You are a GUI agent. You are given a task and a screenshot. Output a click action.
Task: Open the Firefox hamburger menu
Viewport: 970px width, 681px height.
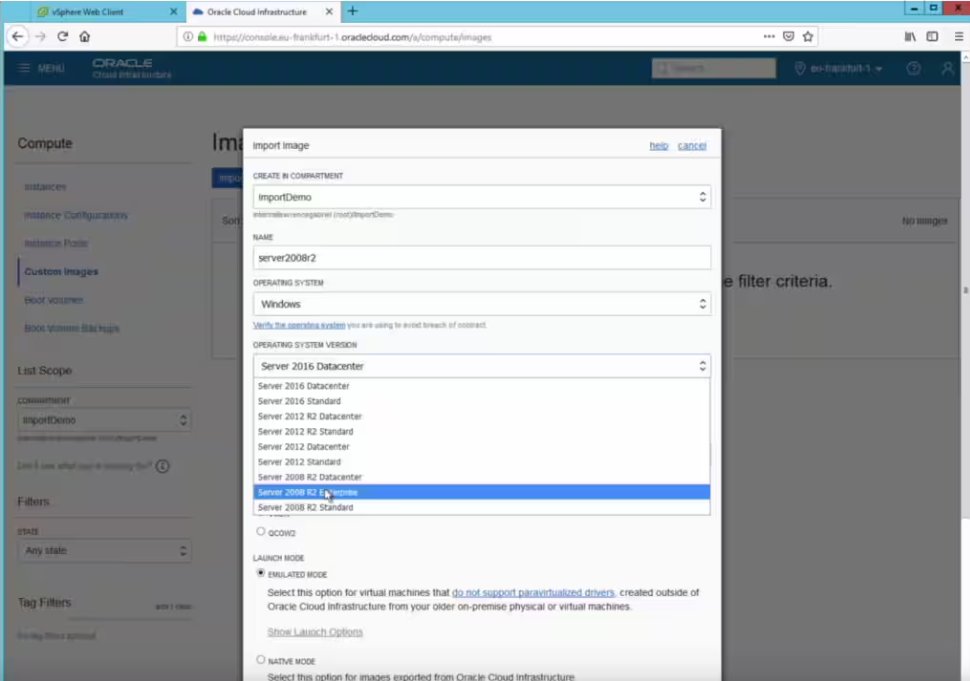(x=958, y=36)
